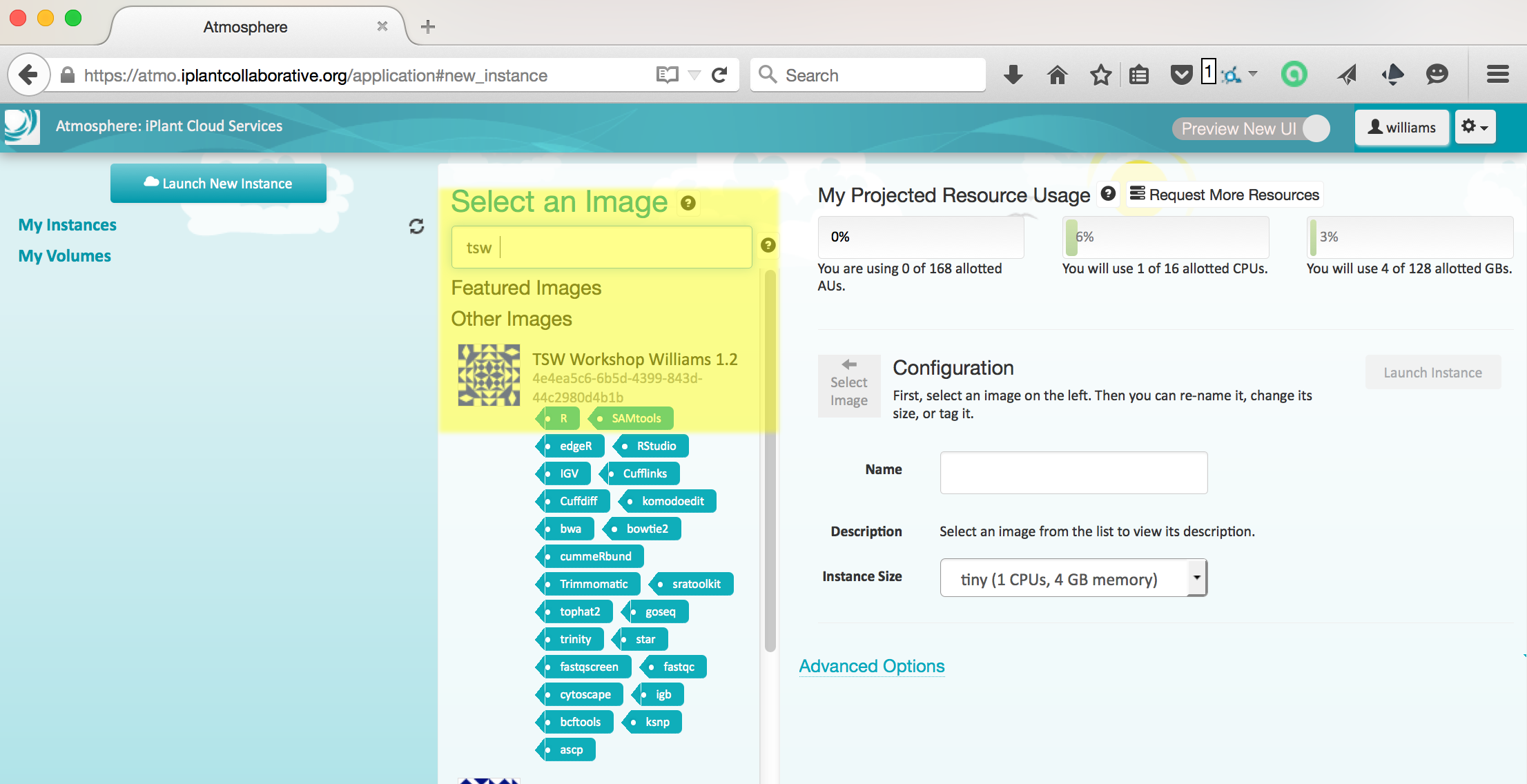The width and height of the screenshot is (1527, 784).
Task: Click help icon next to Select an Image
Action: (x=688, y=203)
